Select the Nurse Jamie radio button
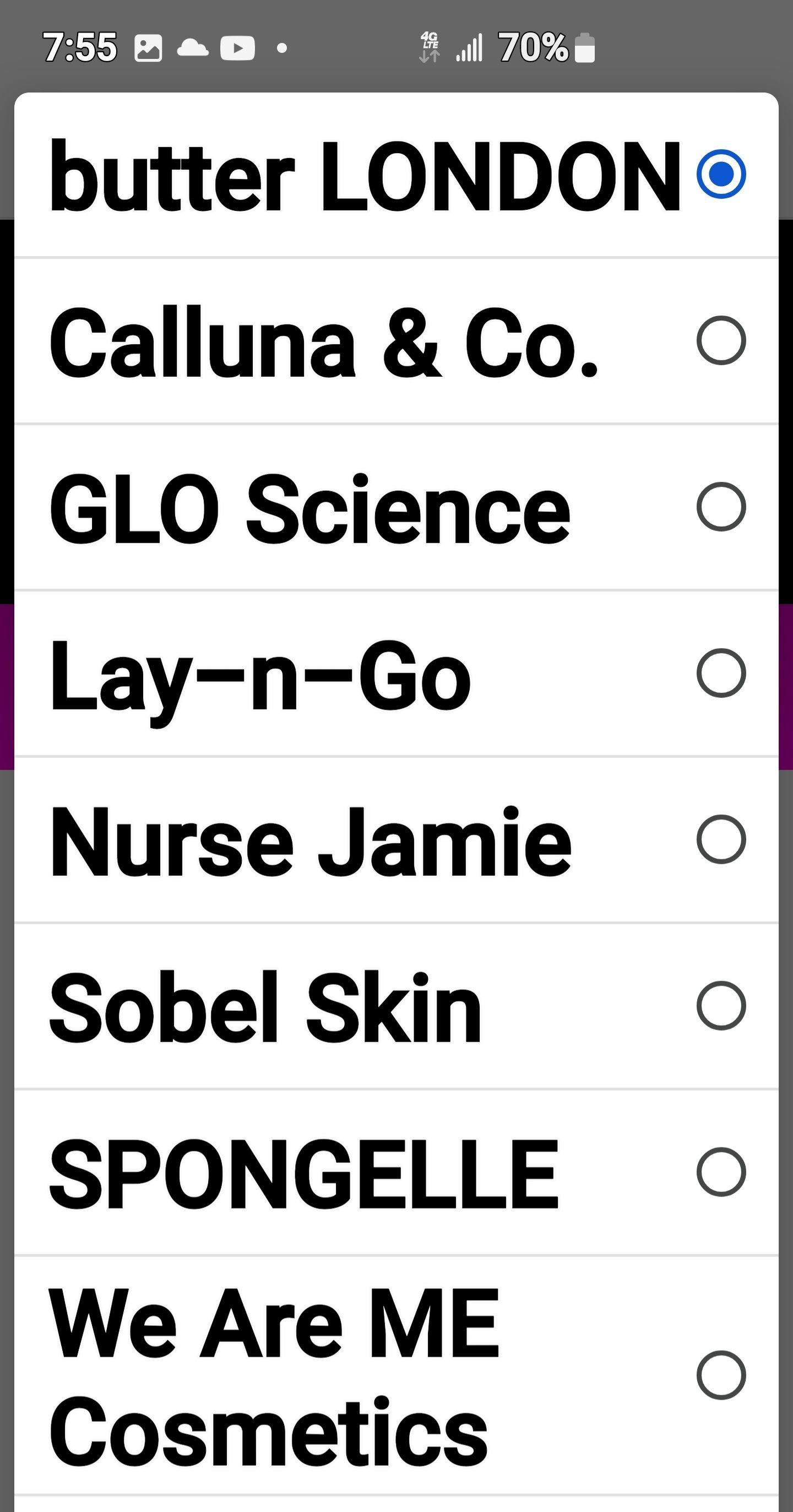The width and height of the screenshot is (793, 1512). [721, 839]
